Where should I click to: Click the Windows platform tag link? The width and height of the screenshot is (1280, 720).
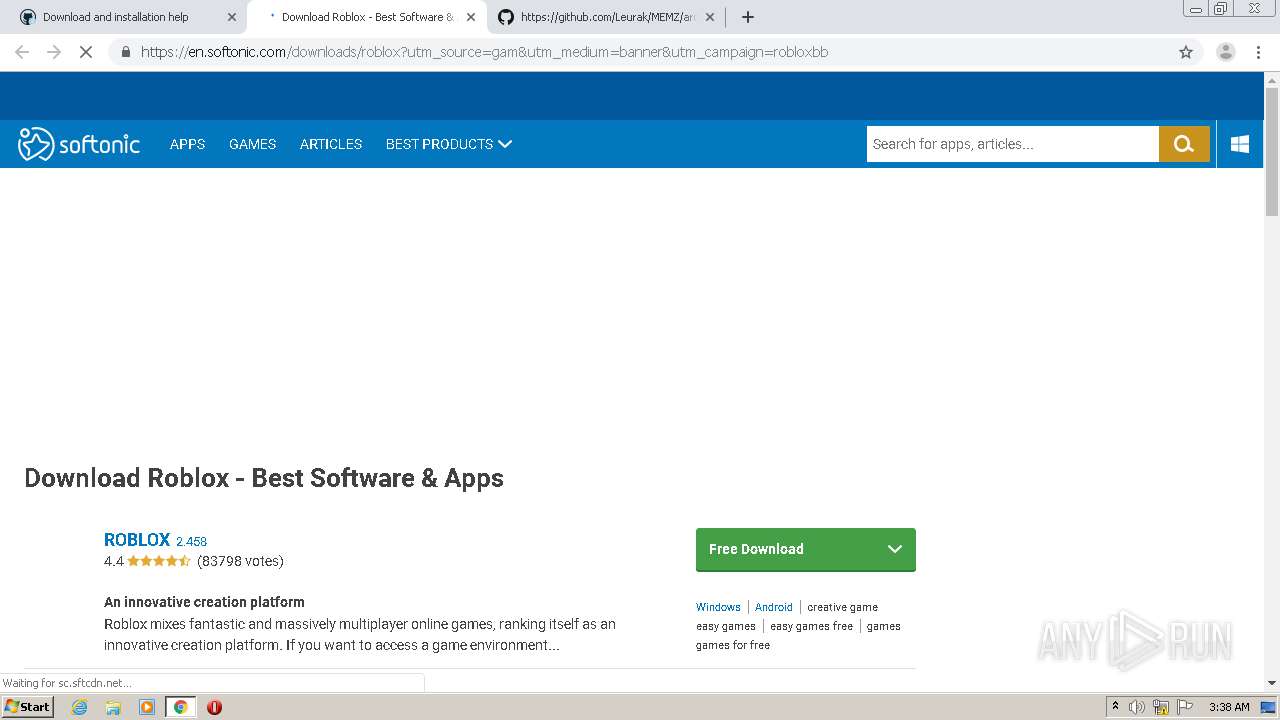click(x=718, y=607)
